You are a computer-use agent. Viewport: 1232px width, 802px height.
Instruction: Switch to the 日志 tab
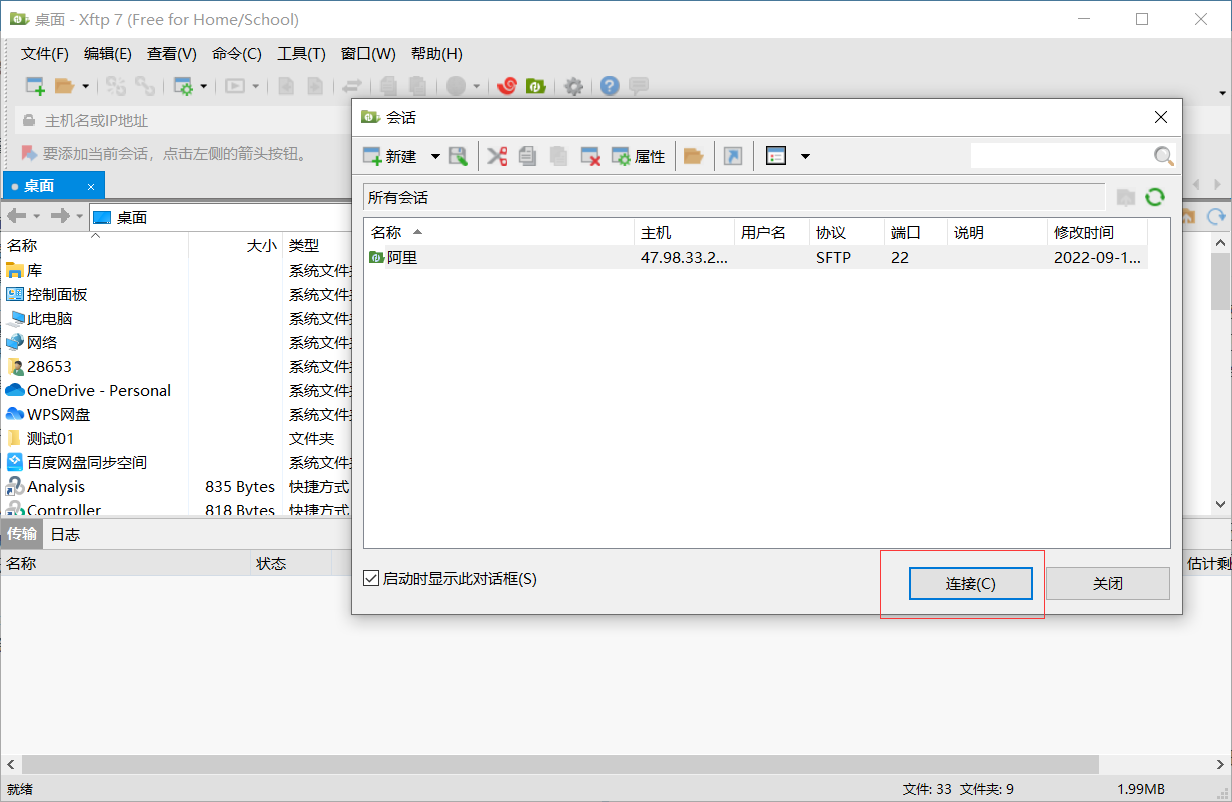coord(65,534)
